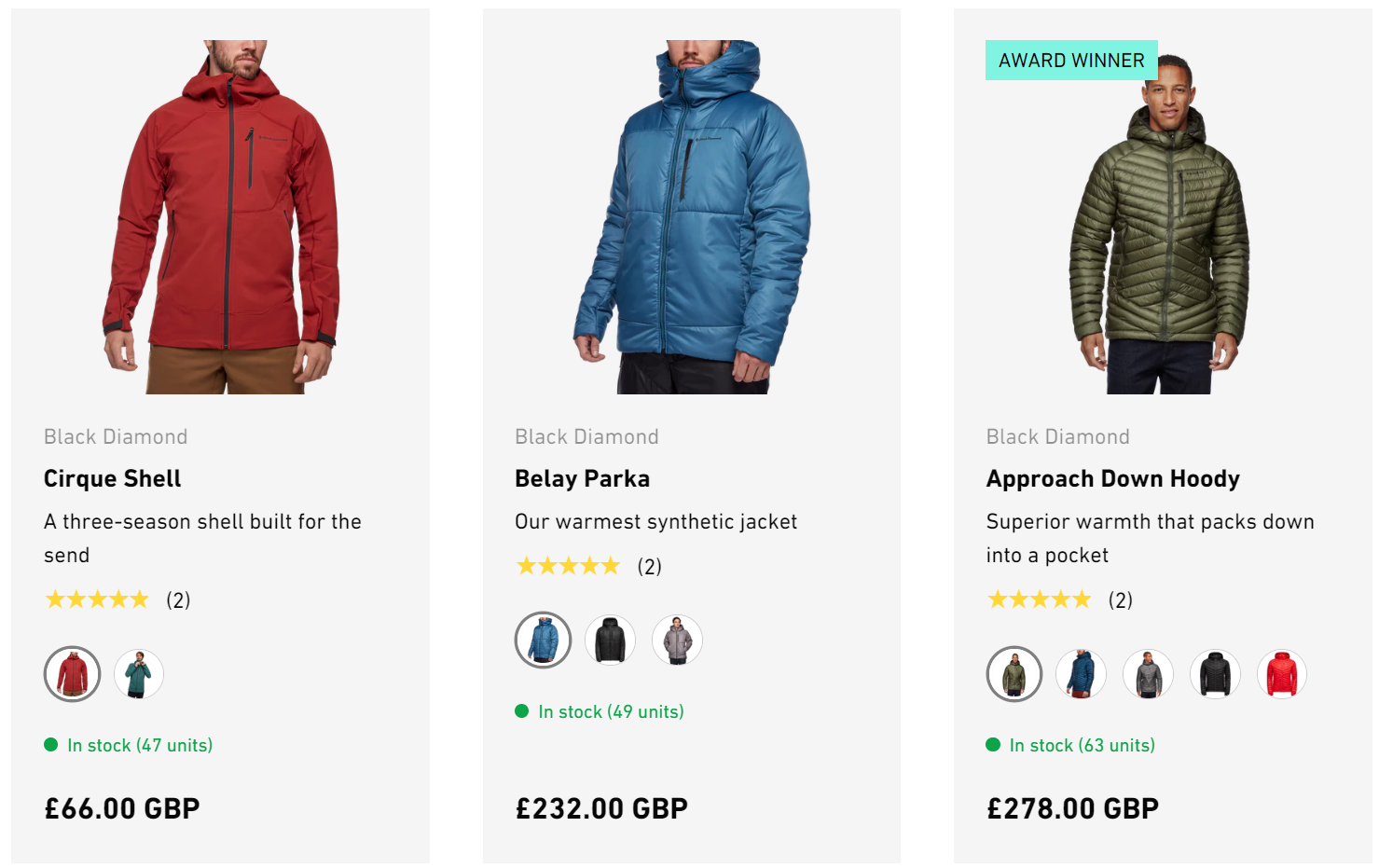This screenshot has width=1379, height=868.
Task: Click the red Cirque Shell product image
Action: click(221, 216)
